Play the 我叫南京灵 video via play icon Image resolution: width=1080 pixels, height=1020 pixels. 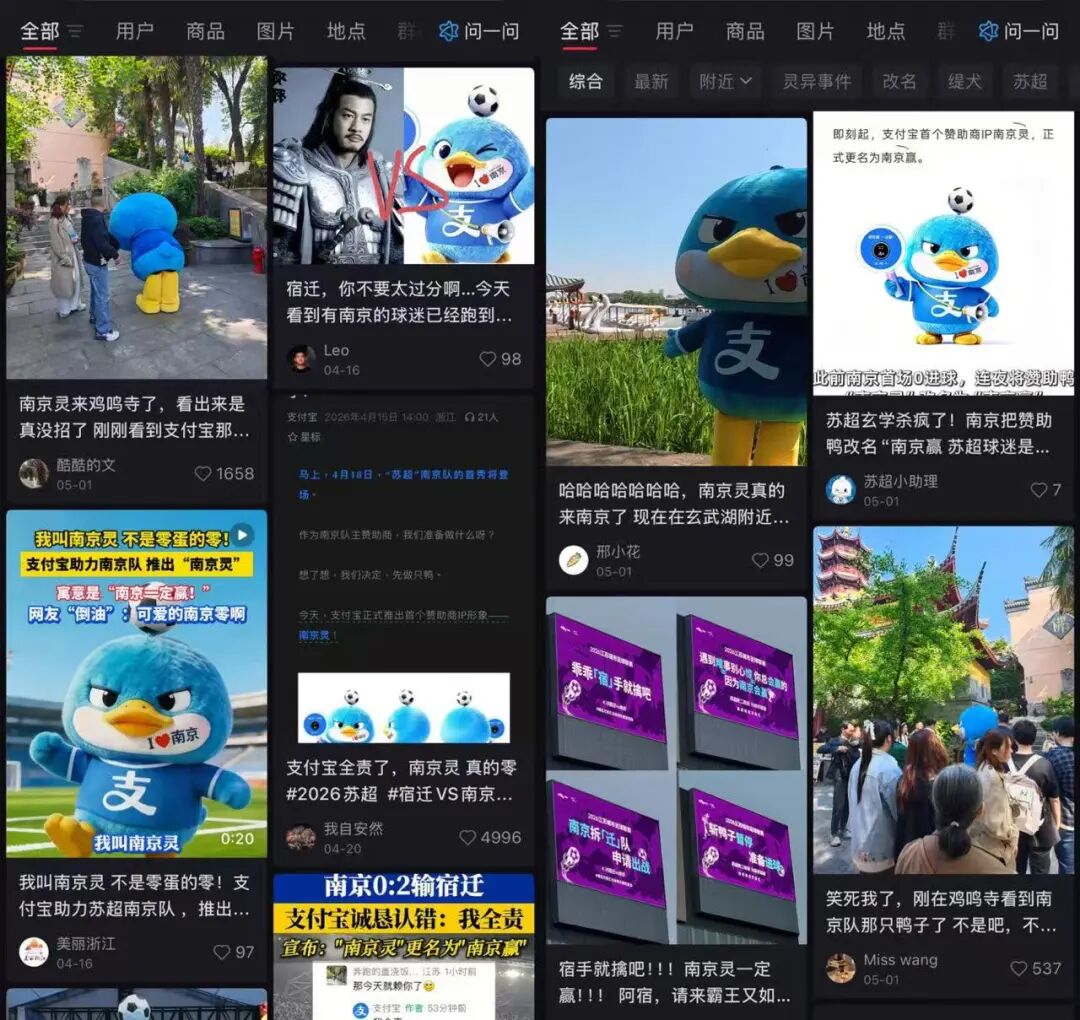coord(242,534)
